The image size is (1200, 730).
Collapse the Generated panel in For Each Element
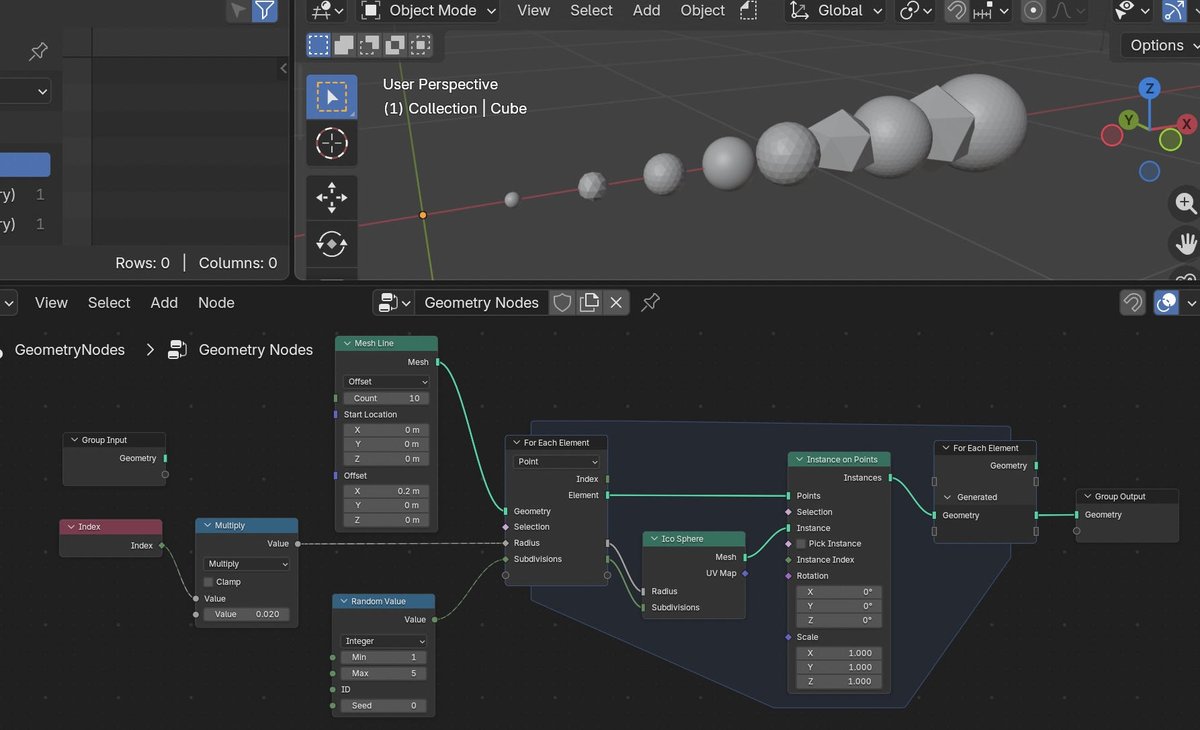[947, 497]
